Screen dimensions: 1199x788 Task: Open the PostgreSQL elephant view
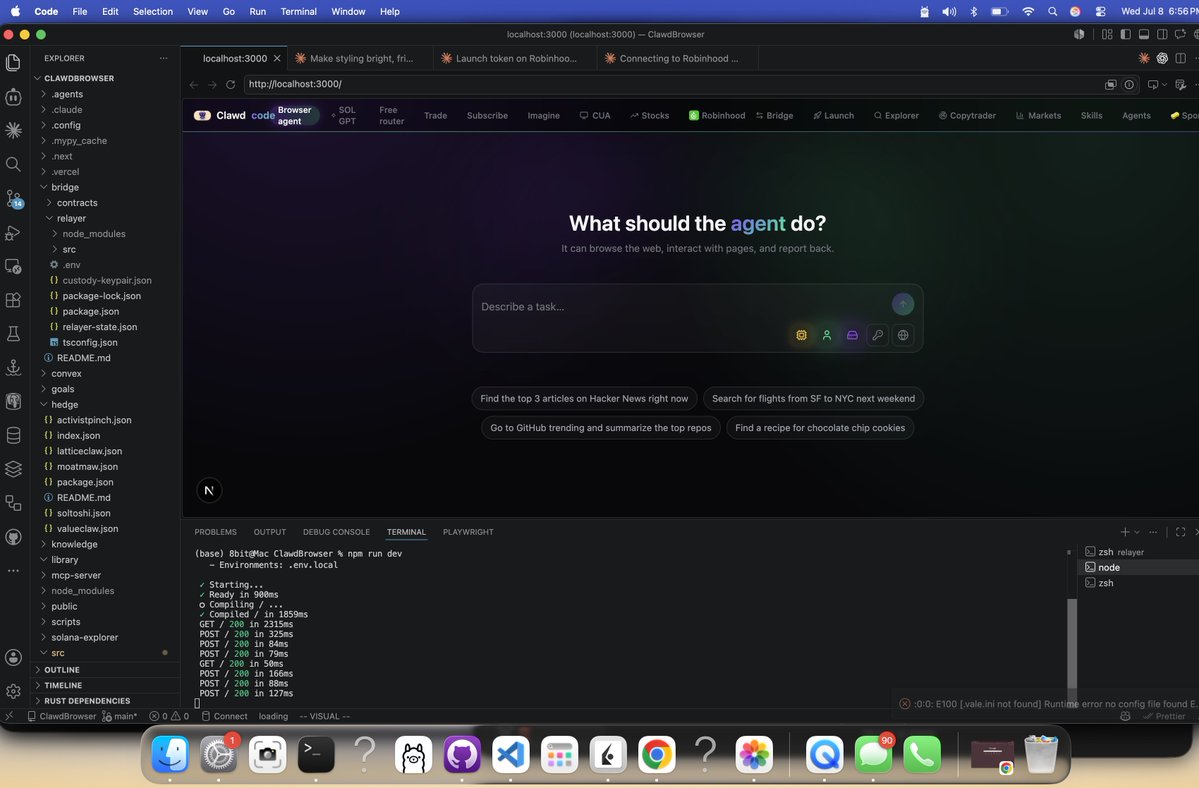[13, 401]
